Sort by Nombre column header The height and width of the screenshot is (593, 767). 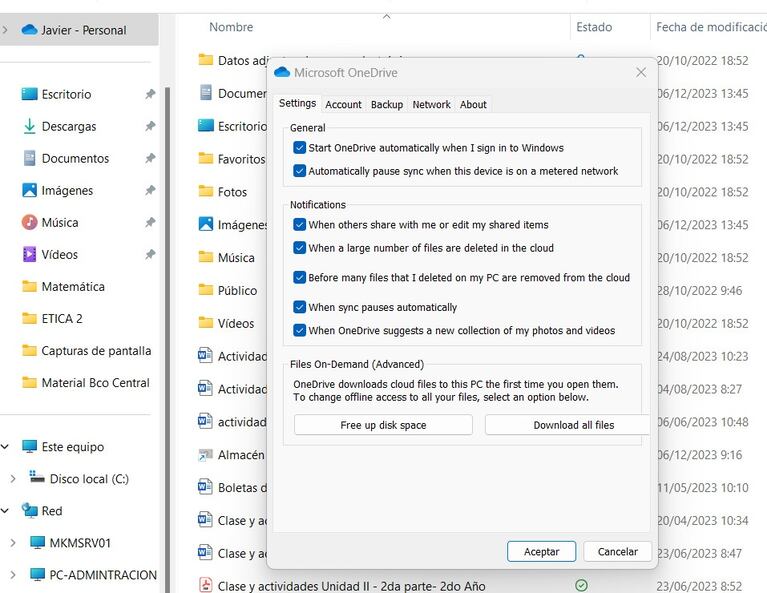tap(231, 27)
